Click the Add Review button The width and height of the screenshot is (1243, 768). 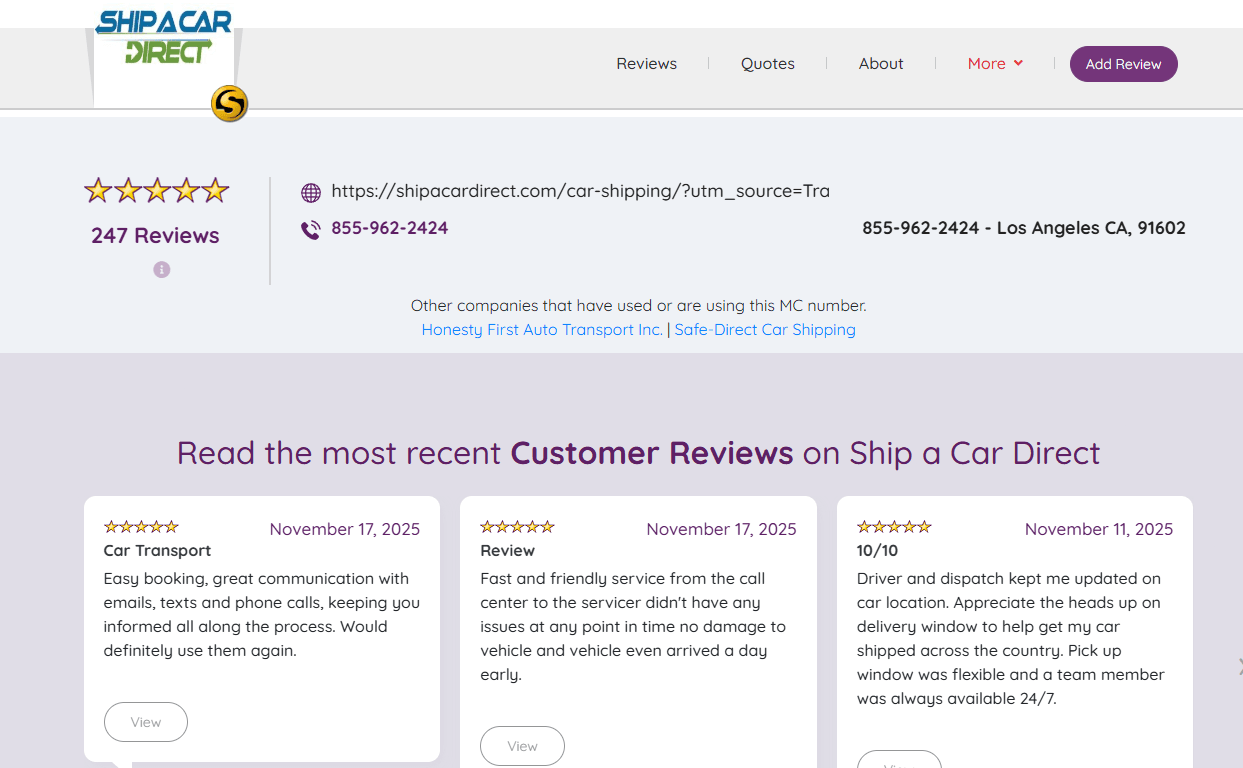click(x=1123, y=63)
